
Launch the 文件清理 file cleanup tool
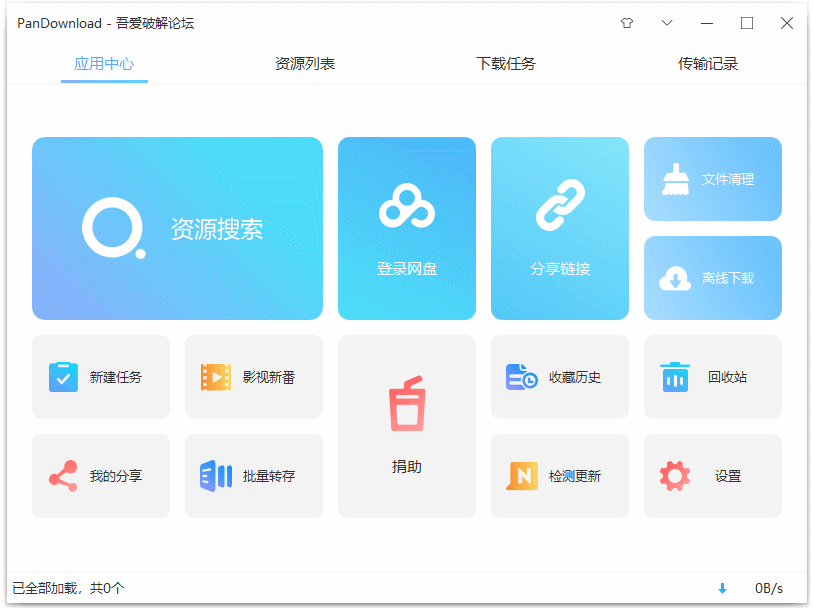[712, 179]
